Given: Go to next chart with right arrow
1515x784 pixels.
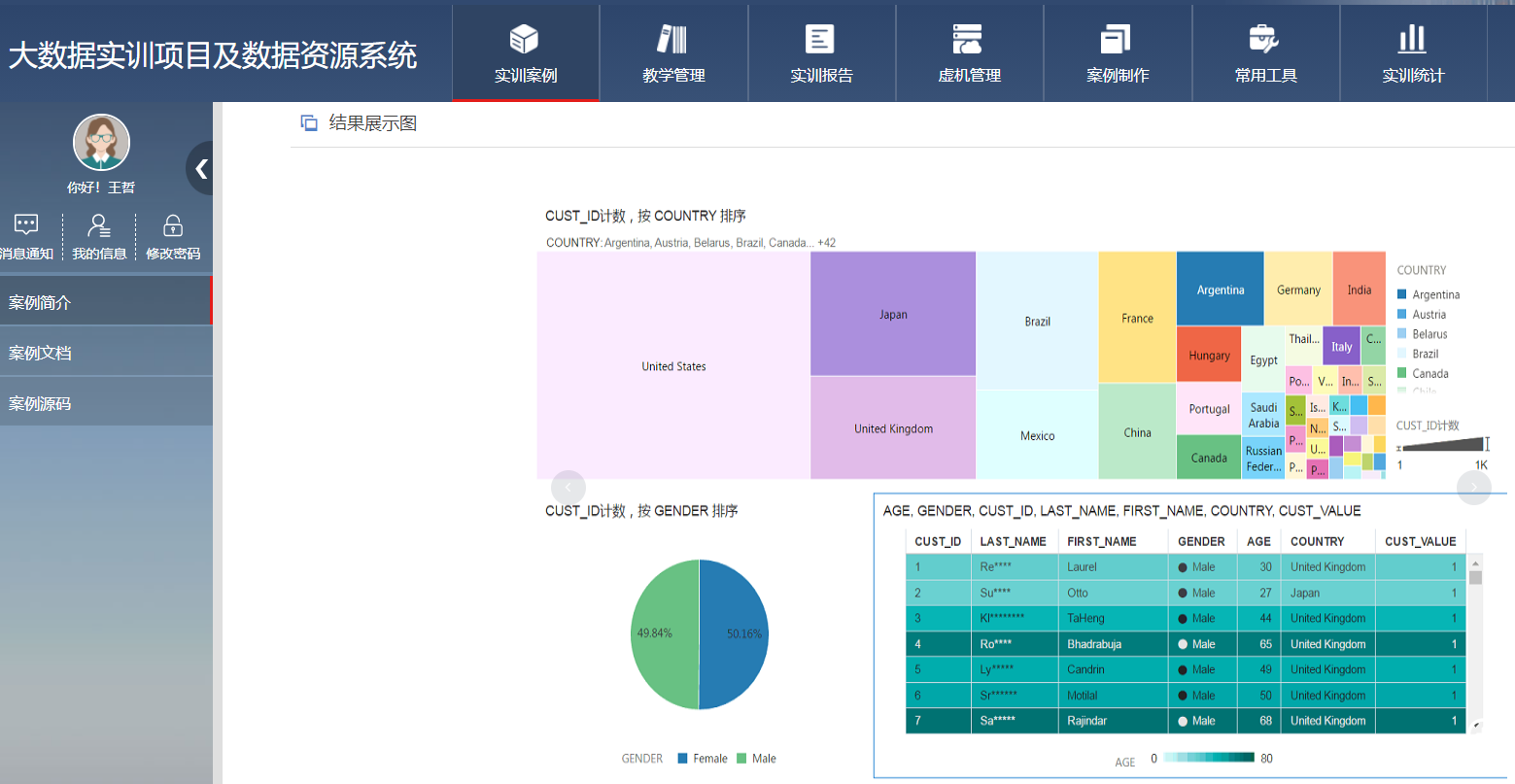Looking at the screenshot, I should tap(1473, 488).
